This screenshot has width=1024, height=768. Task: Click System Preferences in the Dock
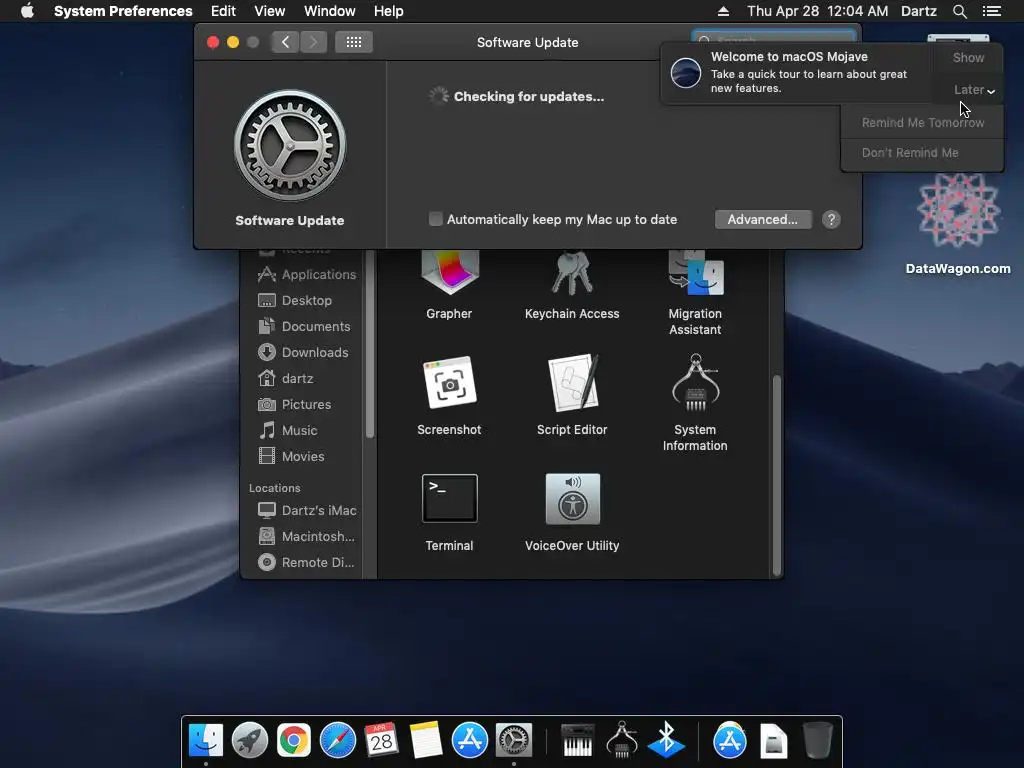click(514, 741)
